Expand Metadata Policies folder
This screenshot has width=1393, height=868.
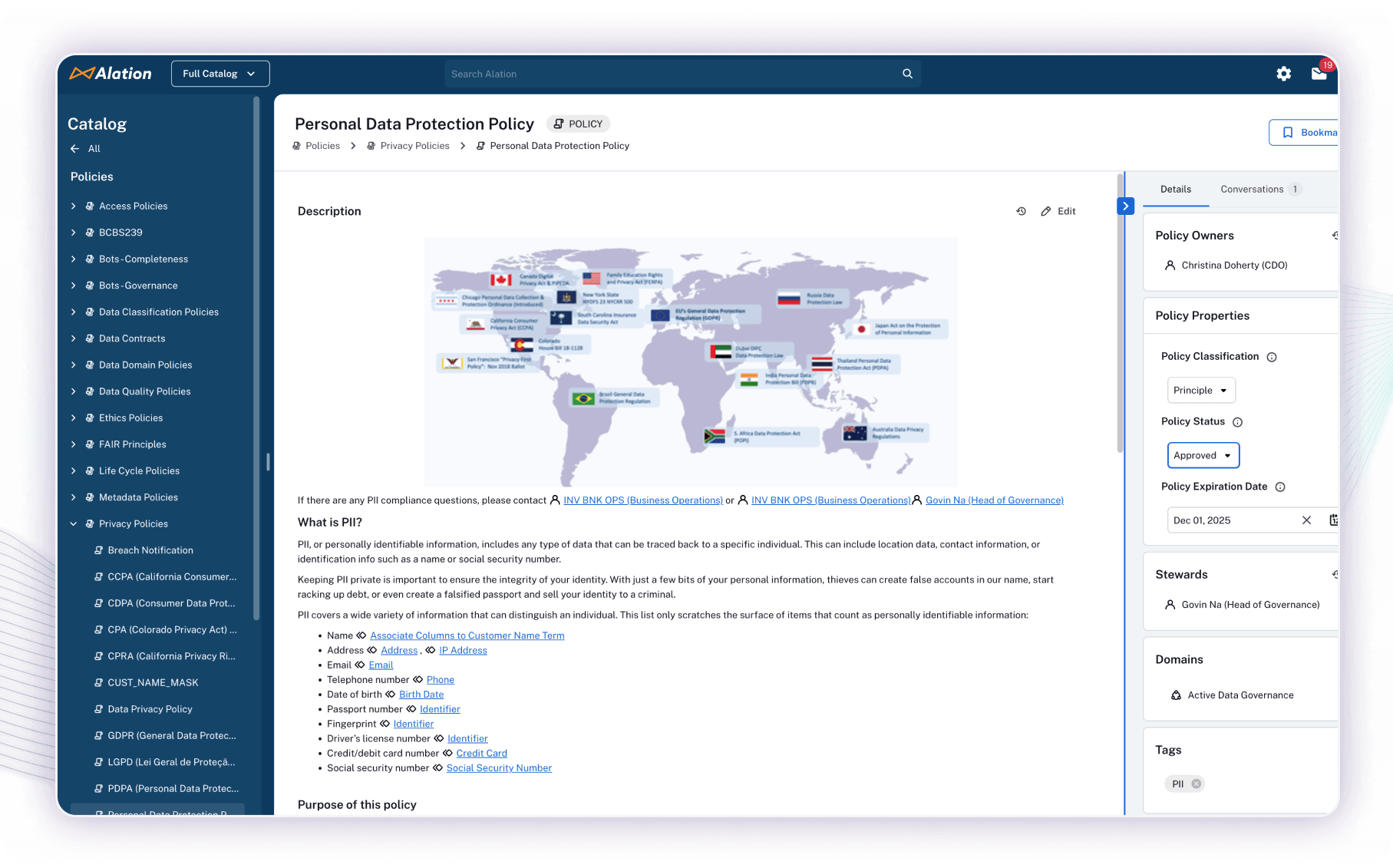tap(74, 497)
